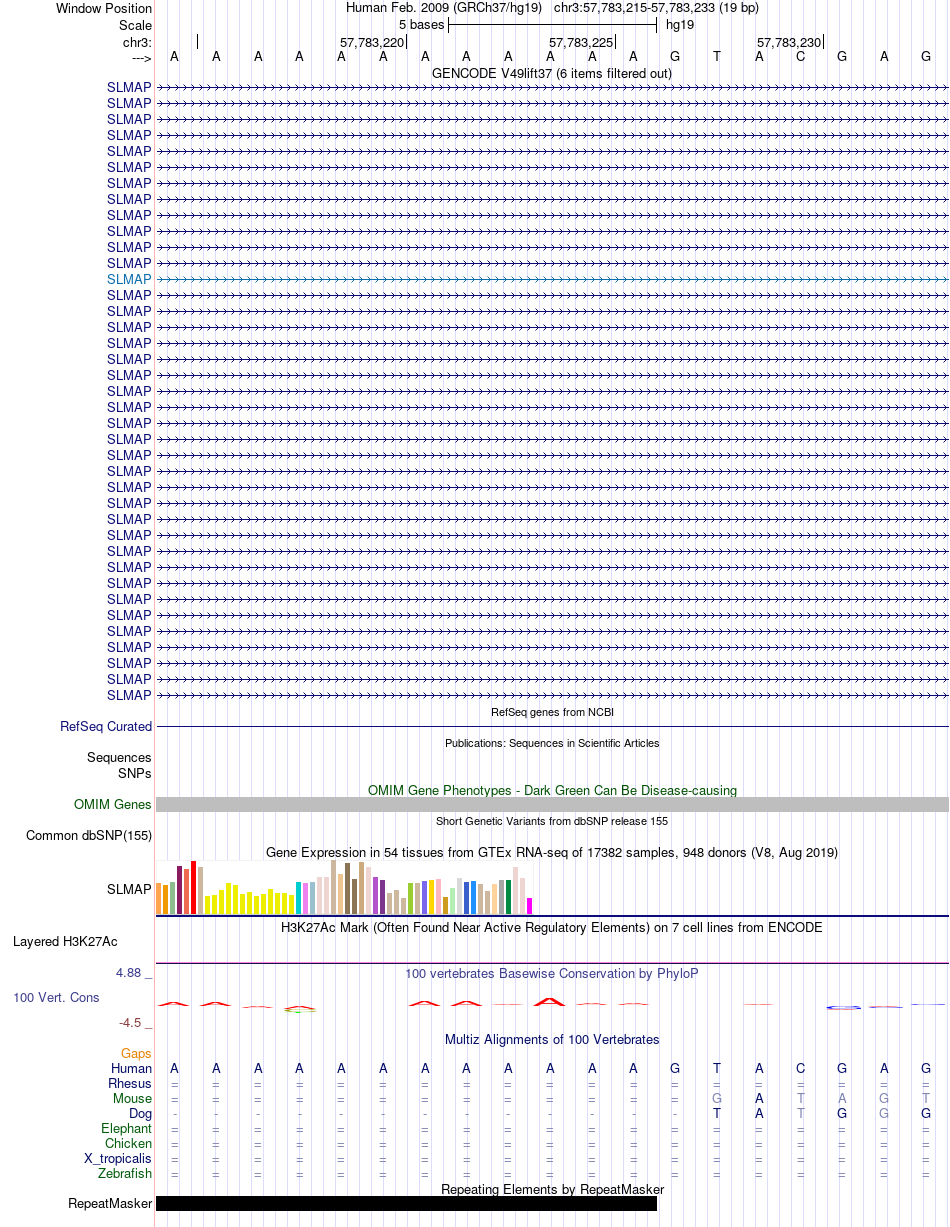This screenshot has height=1227, width=950.
Task: Select the Scale label in base position track
Action: pos(135,24)
